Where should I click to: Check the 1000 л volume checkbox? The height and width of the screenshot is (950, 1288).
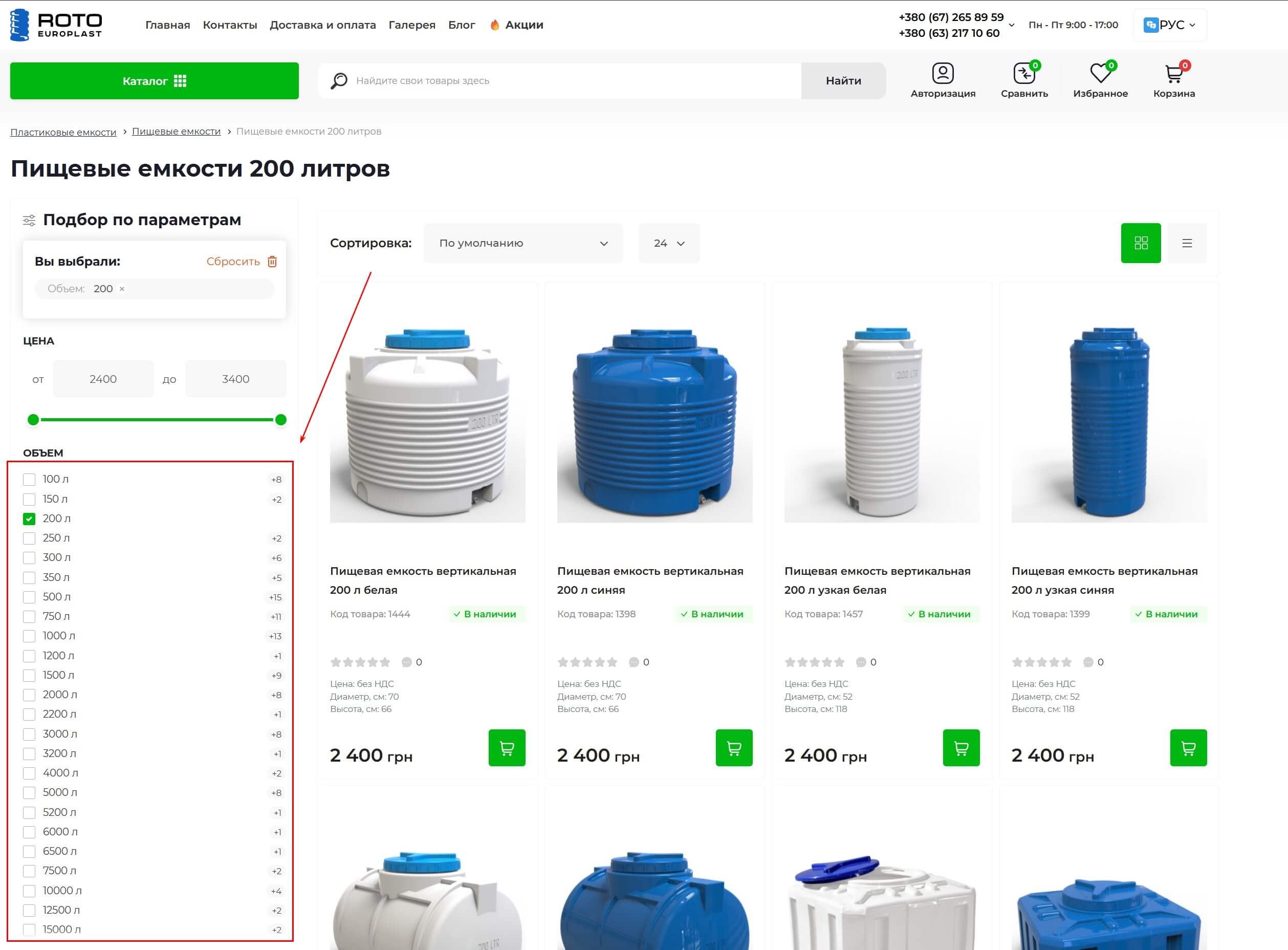pyautogui.click(x=29, y=636)
